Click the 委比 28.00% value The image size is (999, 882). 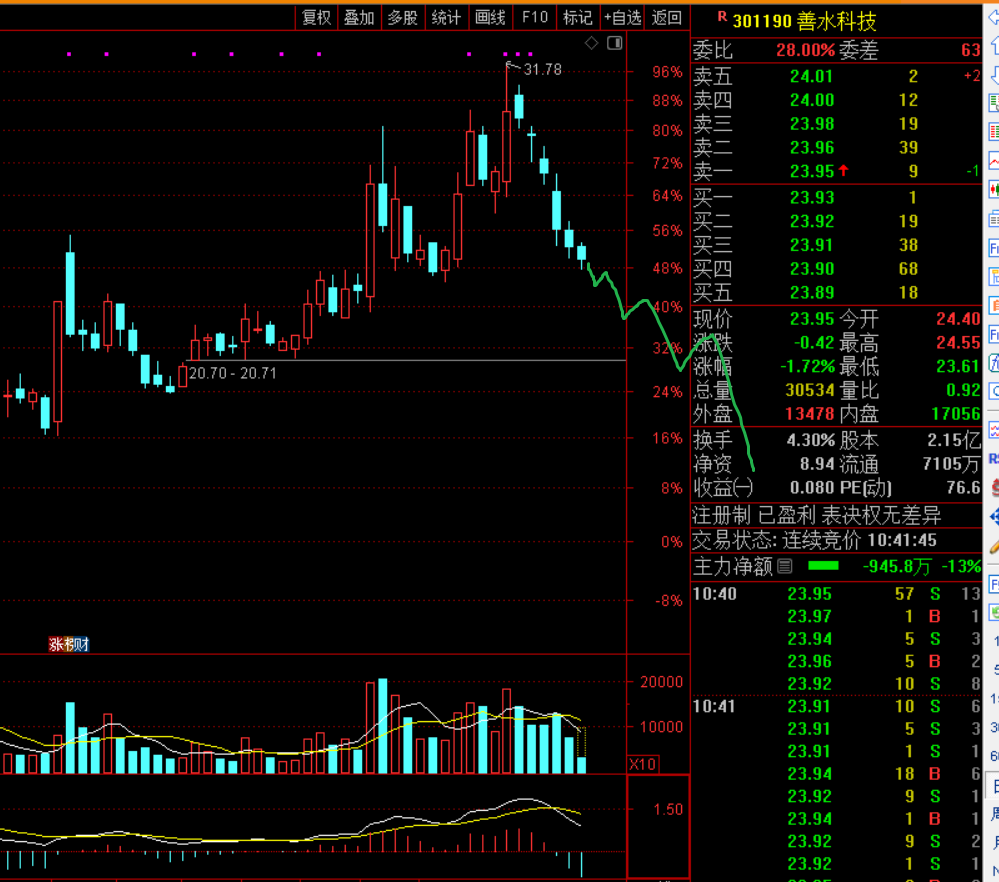coord(805,50)
